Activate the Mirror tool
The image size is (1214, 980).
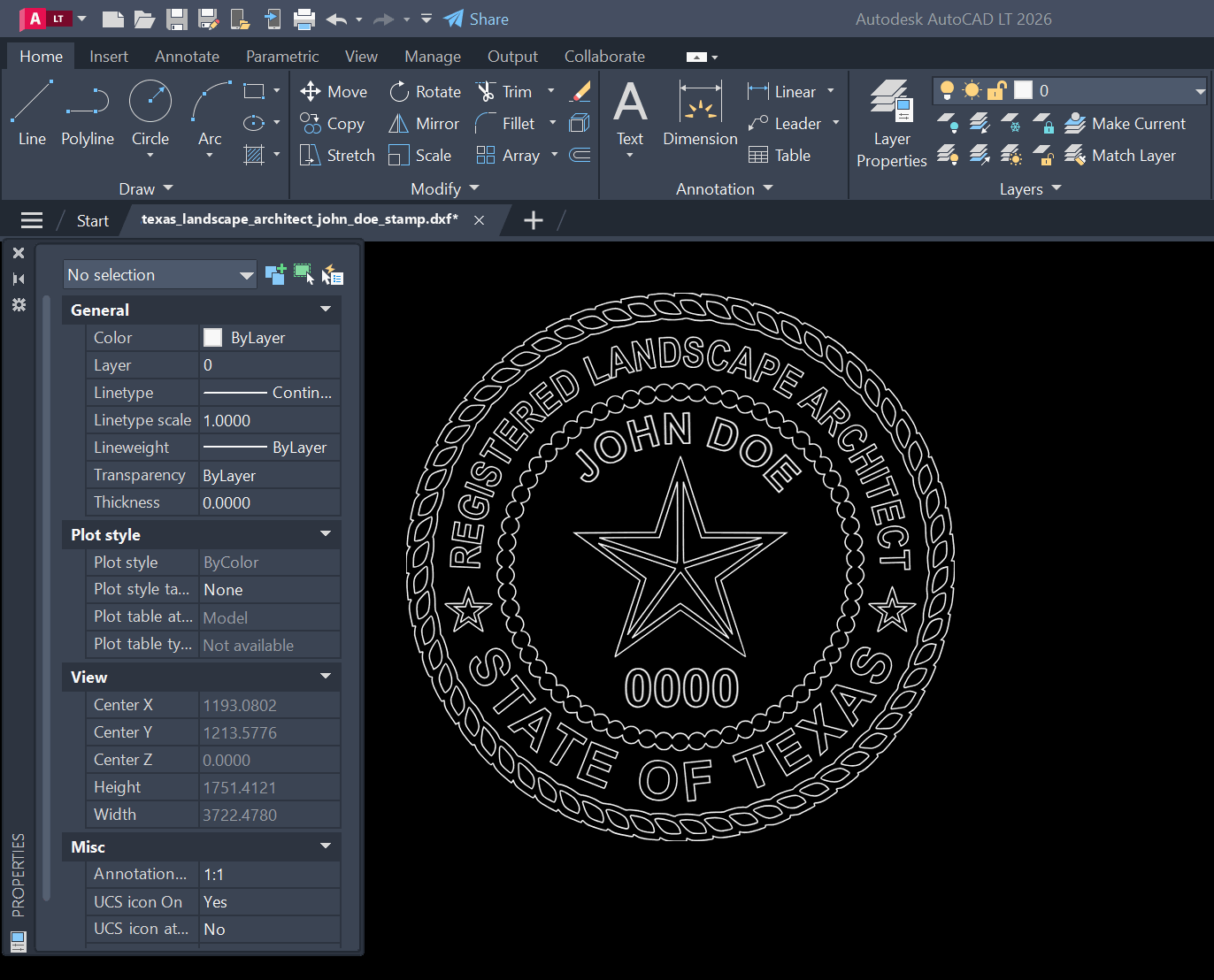point(424,123)
